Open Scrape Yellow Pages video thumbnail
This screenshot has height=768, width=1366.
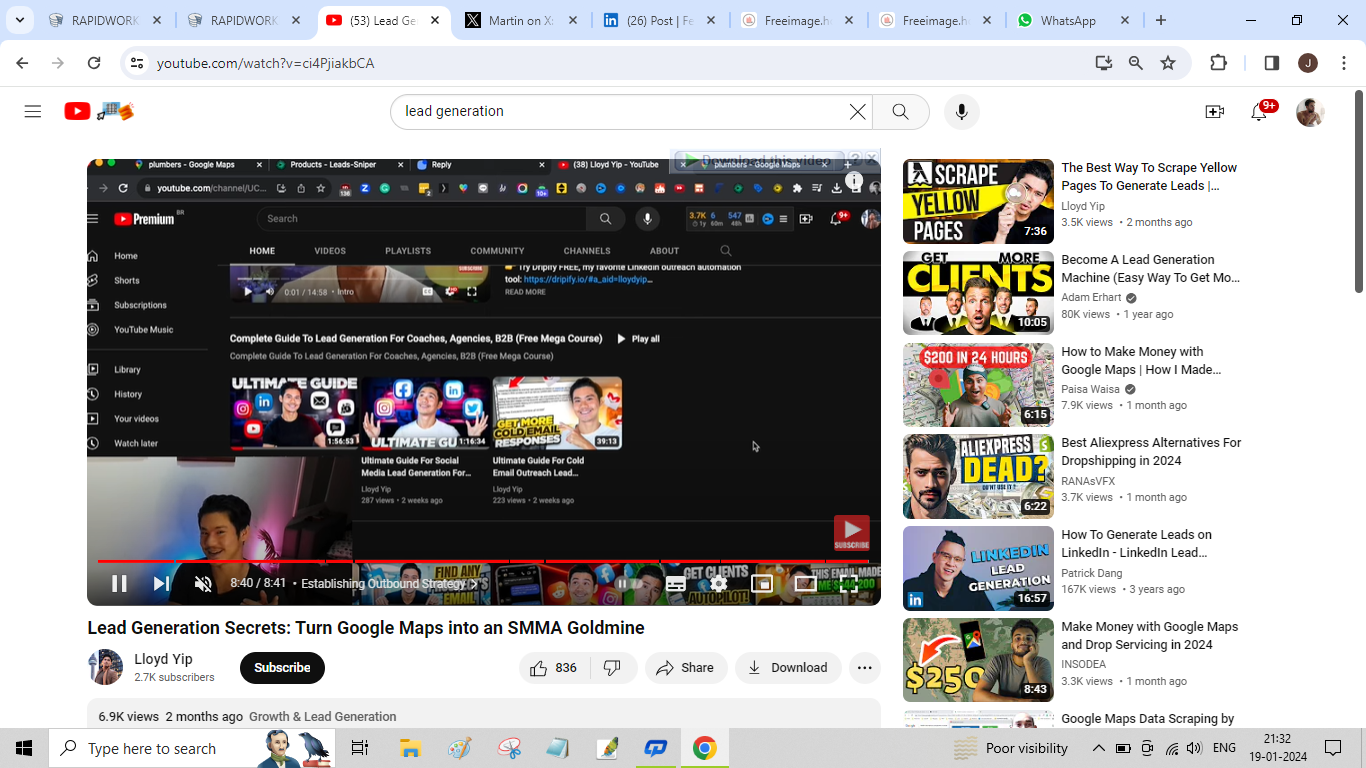978,201
